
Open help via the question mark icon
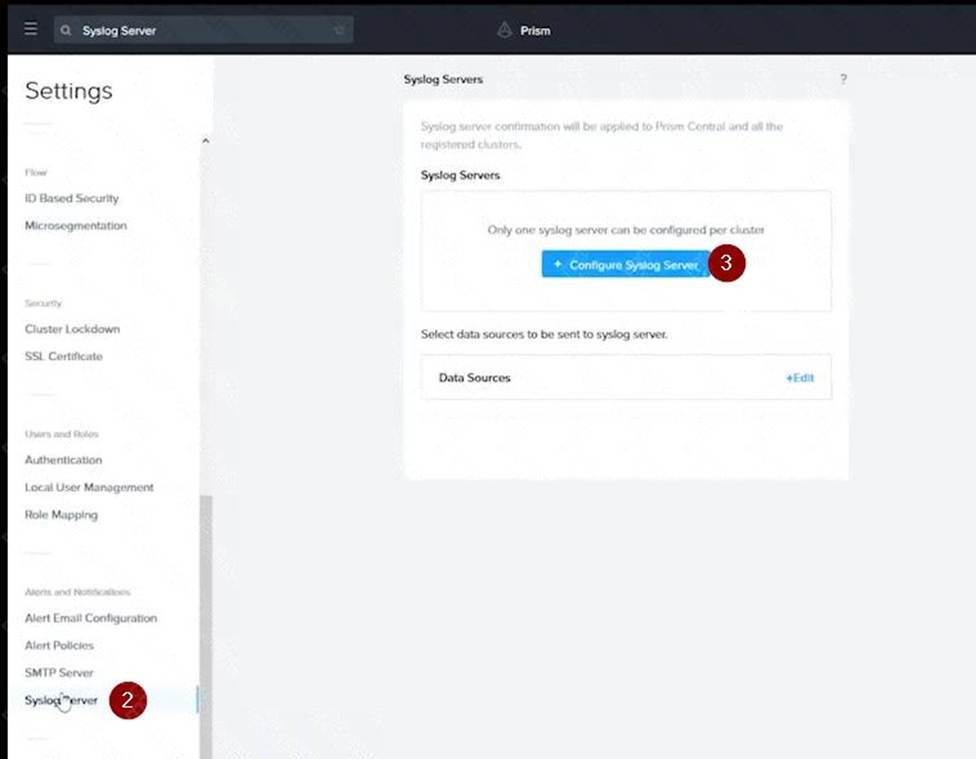843,79
